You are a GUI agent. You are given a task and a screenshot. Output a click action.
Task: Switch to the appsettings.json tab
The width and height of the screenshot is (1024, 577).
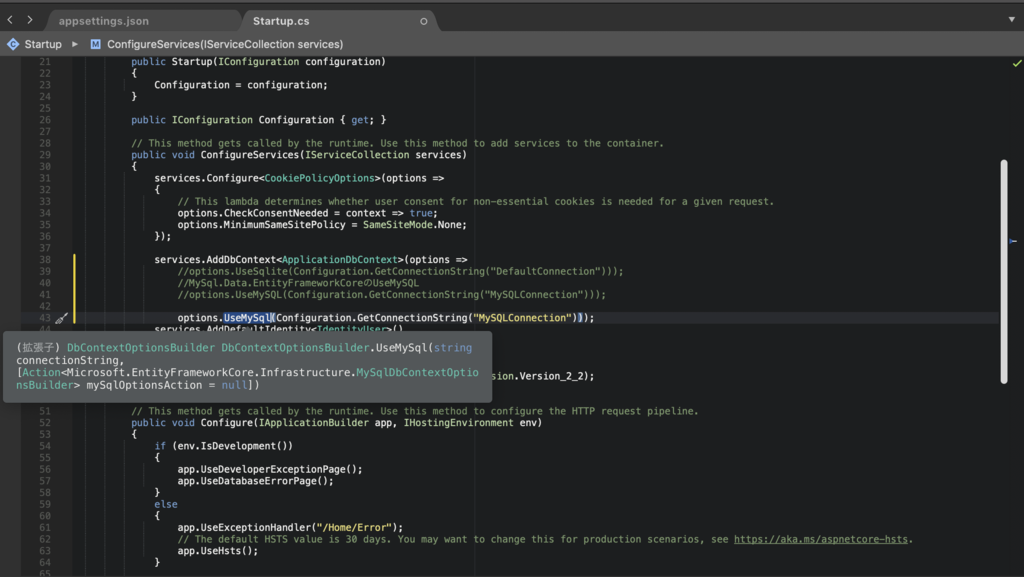click(x=104, y=21)
